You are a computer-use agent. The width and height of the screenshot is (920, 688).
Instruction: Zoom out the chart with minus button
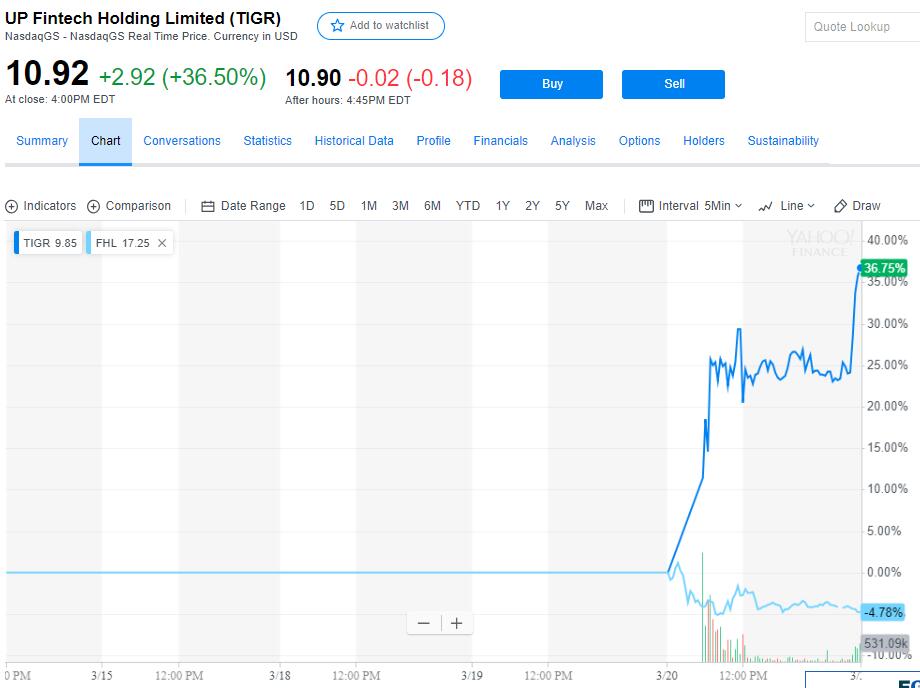424,623
